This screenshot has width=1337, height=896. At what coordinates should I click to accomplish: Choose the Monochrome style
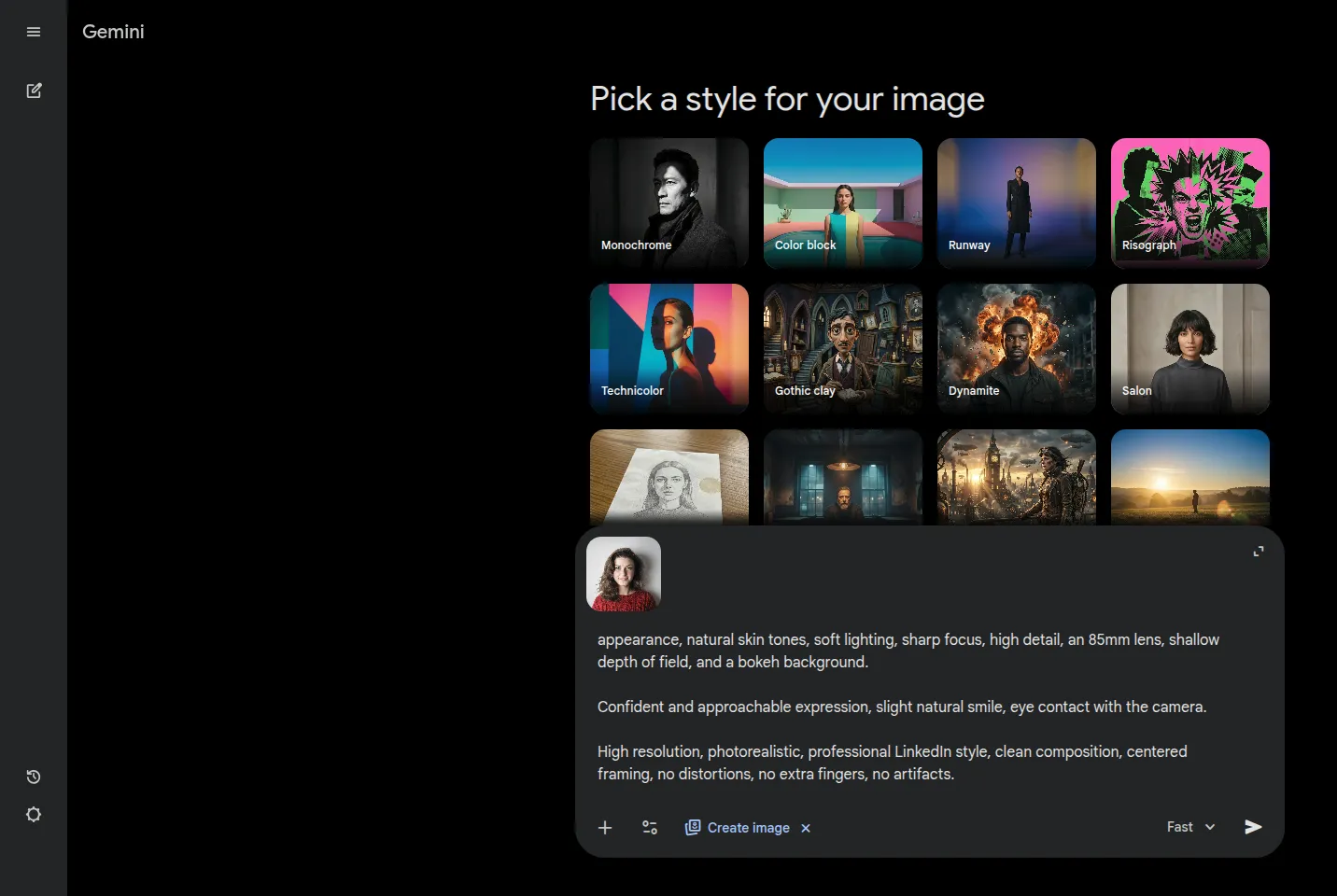[669, 203]
